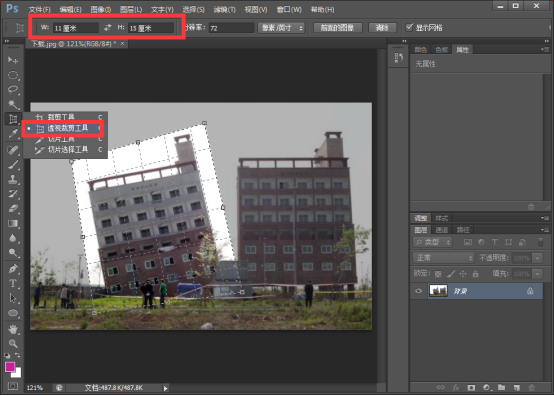
Task: Select the Hand tool
Action: pyautogui.click(x=13, y=329)
